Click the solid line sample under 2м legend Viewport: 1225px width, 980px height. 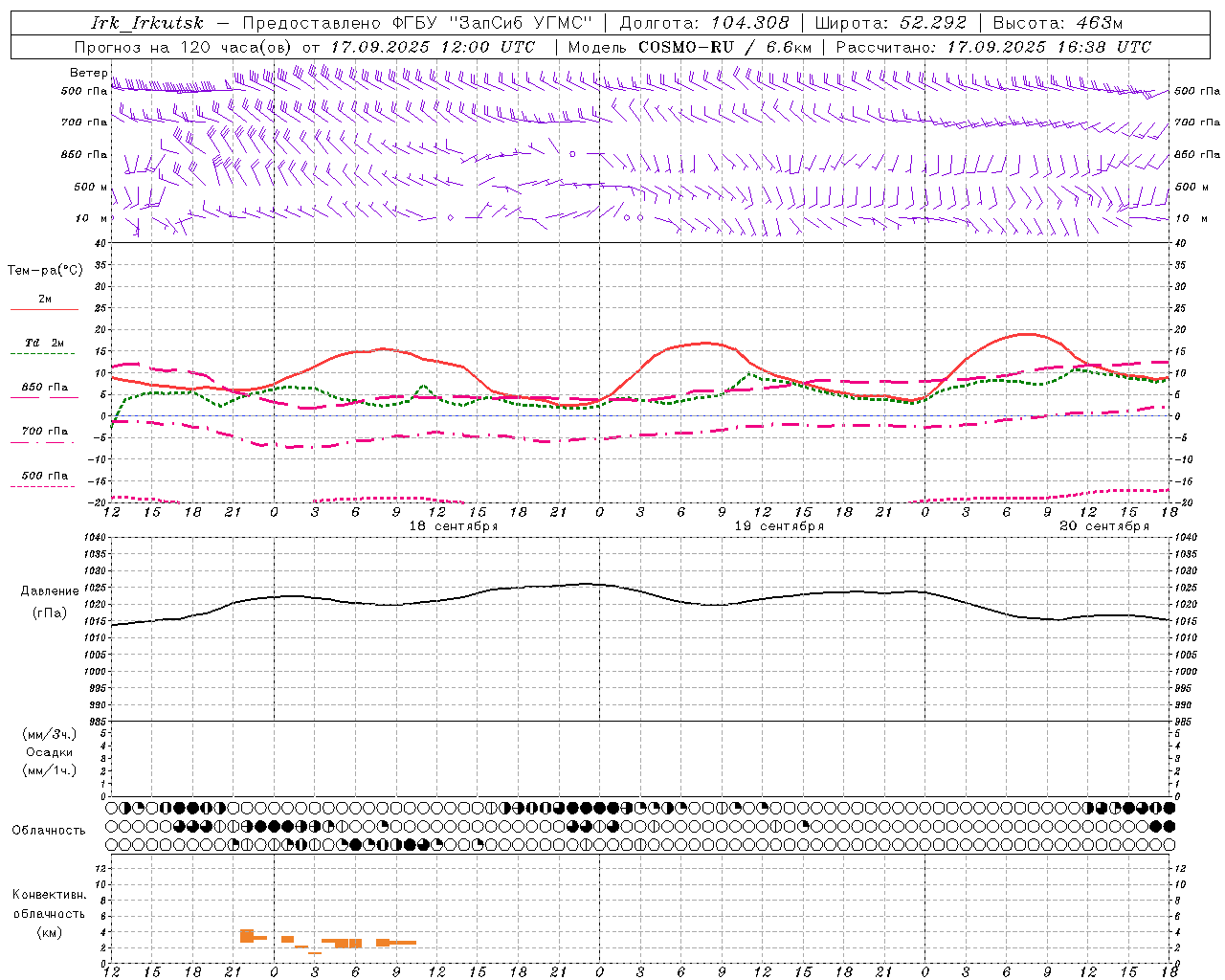point(44,309)
